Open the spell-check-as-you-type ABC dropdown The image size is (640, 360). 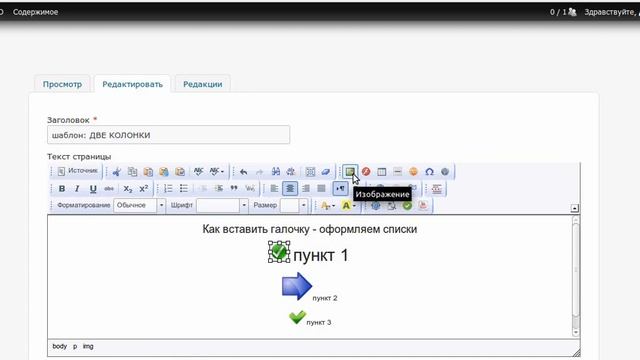click(216, 171)
